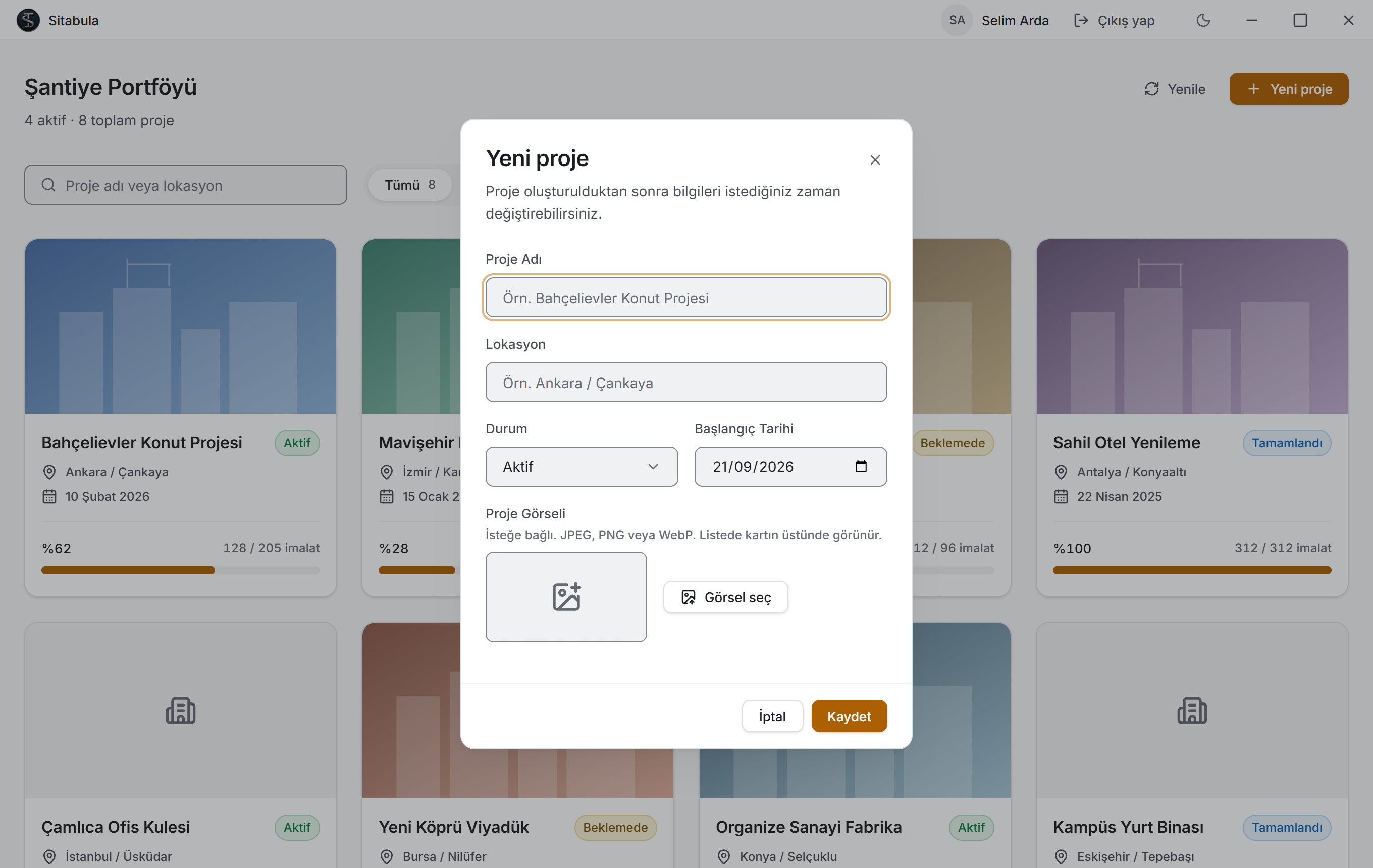Maximize the Sitabula window

point(1300,21)
